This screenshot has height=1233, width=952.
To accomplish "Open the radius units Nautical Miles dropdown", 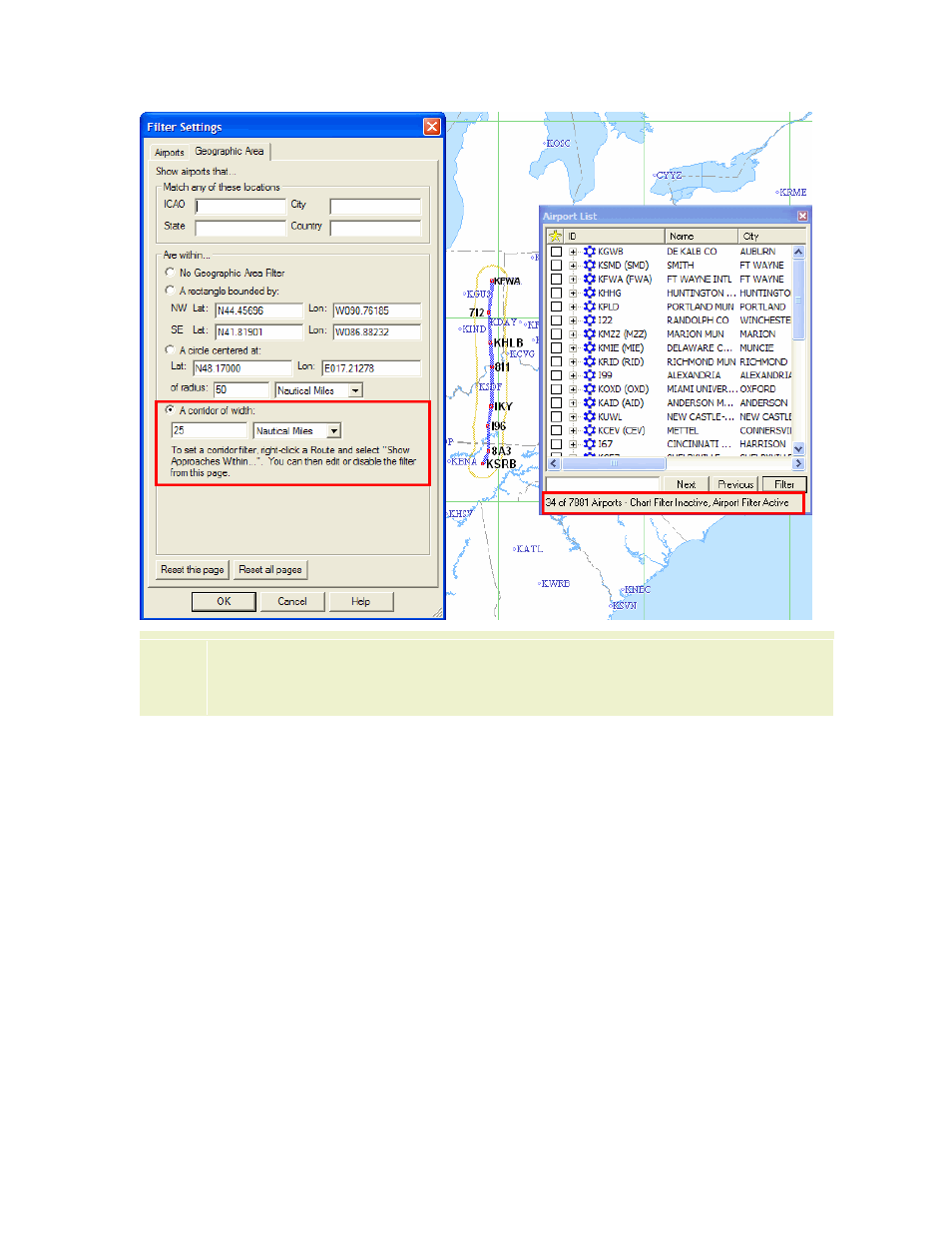I will [355, 390].
